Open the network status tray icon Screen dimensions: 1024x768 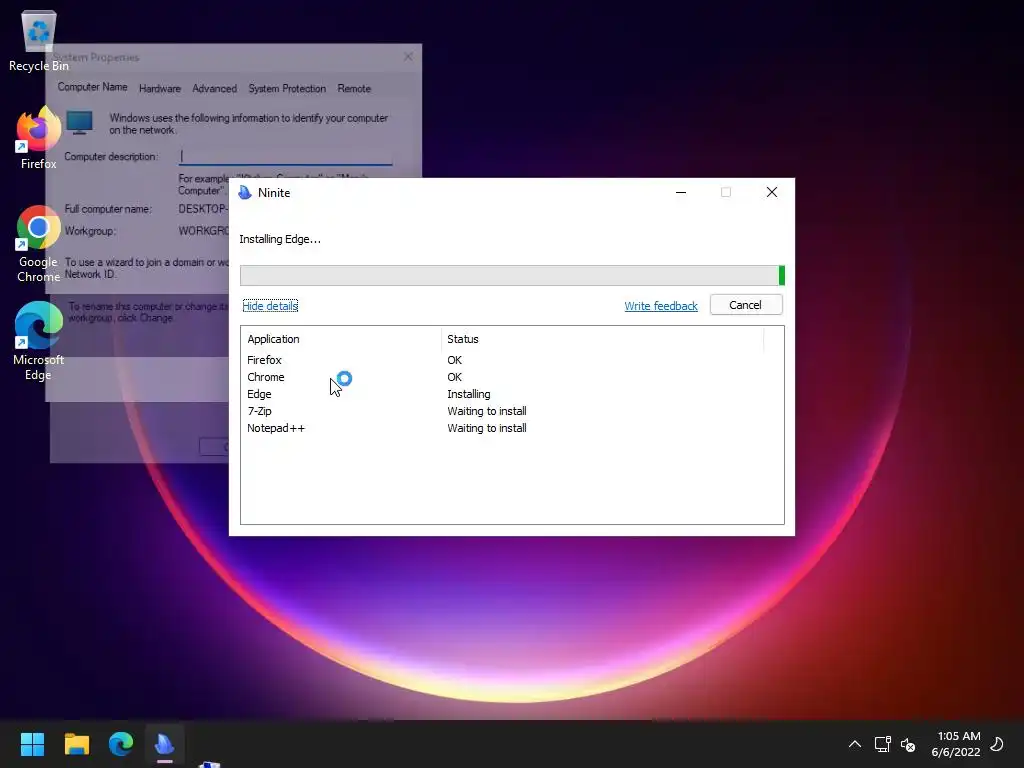click(882, 744)
